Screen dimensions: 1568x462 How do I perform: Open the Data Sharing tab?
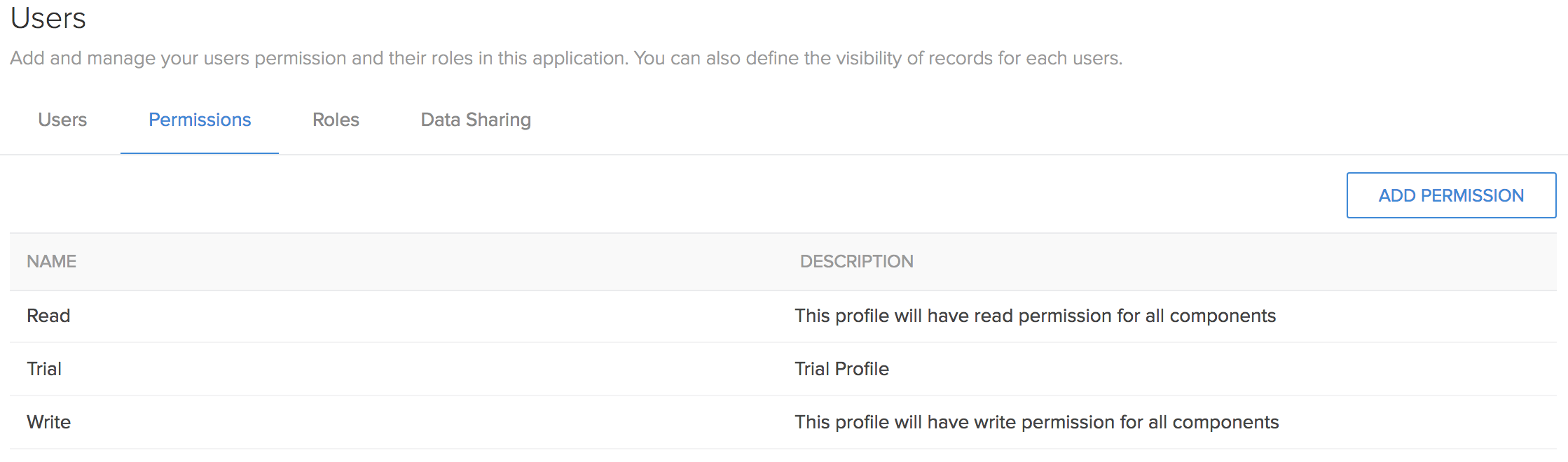[x=475, y=120]
